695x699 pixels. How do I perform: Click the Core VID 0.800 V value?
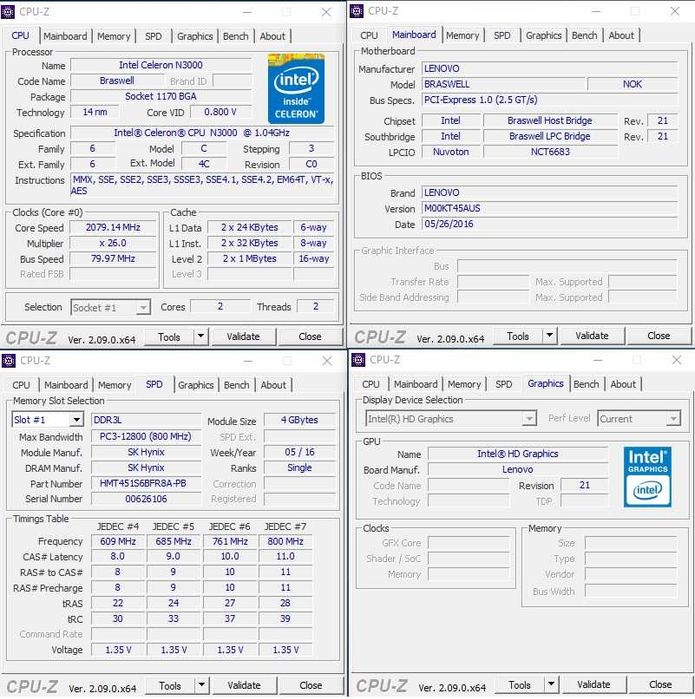(x=221, y=112)
